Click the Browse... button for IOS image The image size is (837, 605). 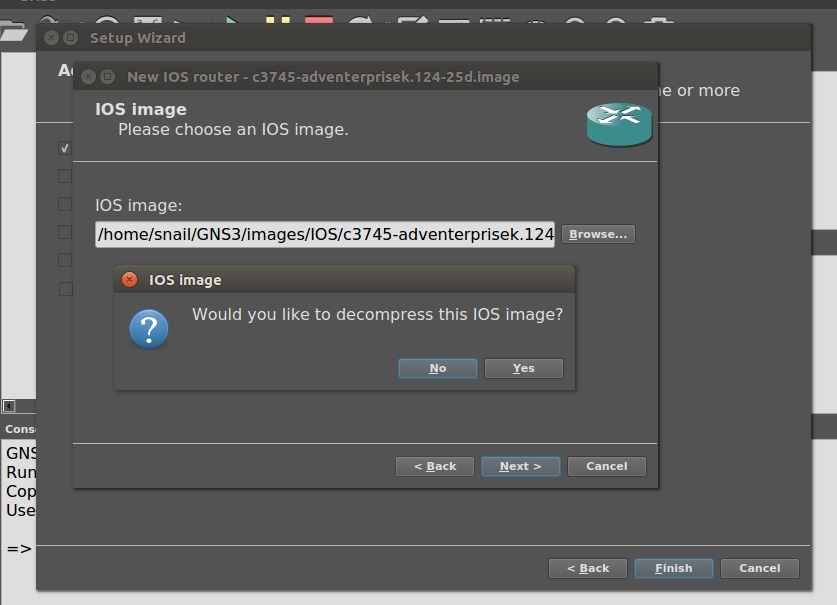click(598, 234)
